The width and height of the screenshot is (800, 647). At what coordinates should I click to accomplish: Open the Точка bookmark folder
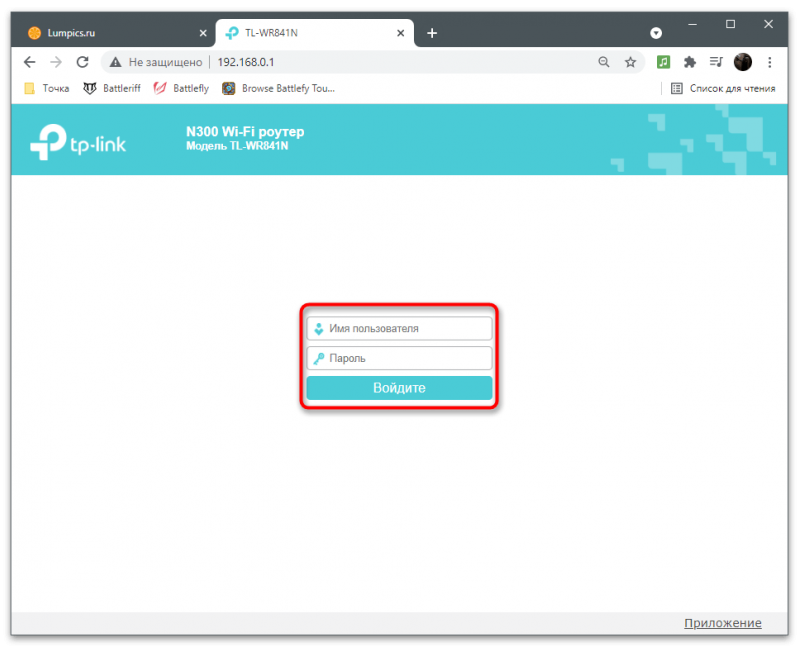47,88
